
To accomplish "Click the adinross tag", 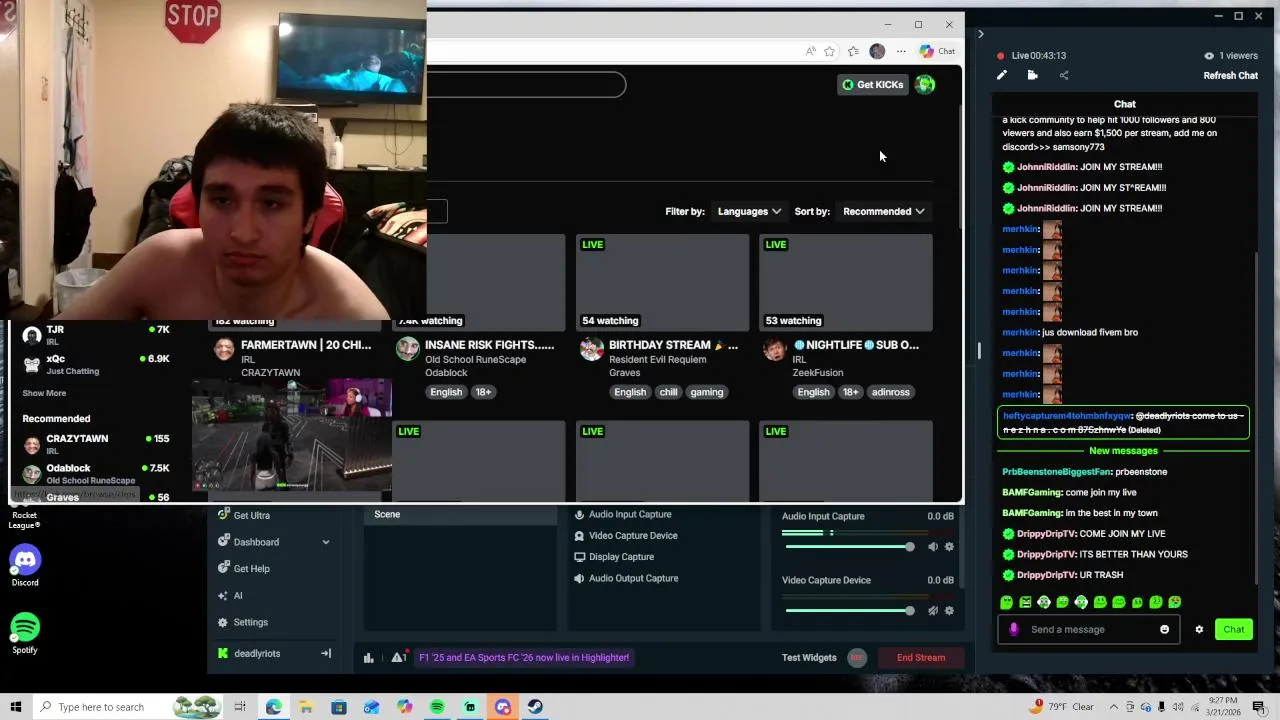I will pos(890,392).
